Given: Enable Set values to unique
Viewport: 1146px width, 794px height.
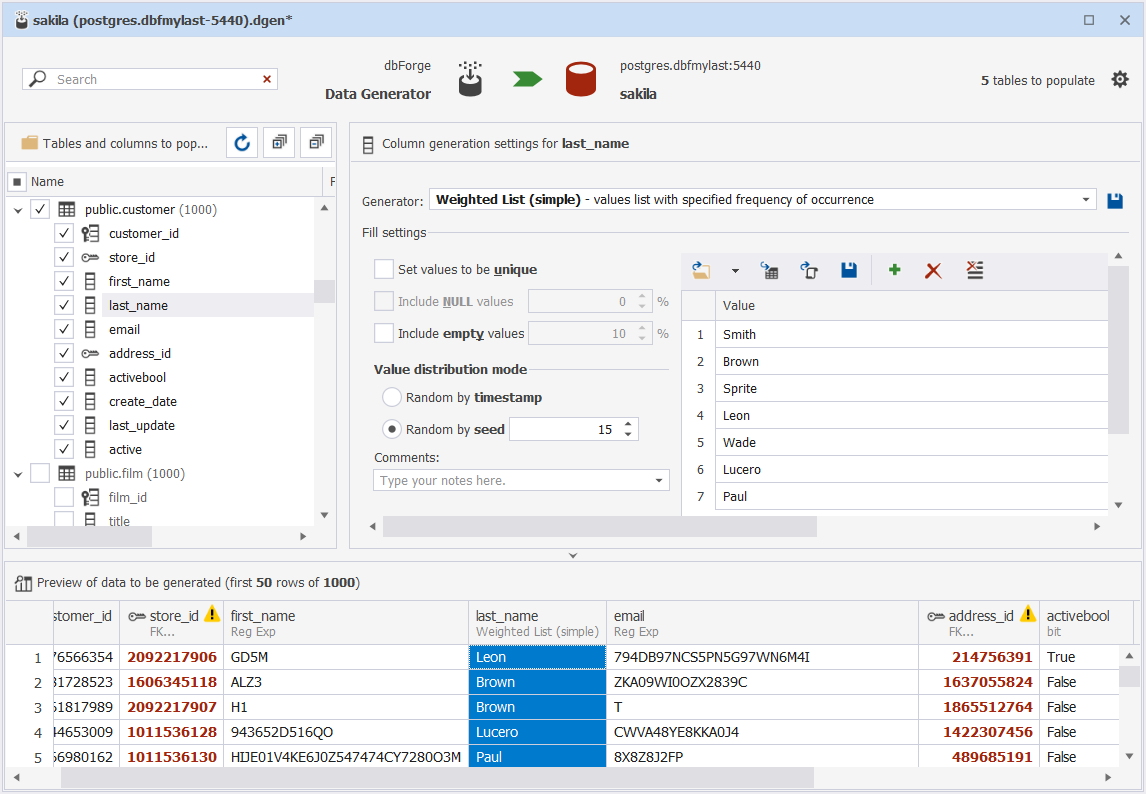Looking at the screenshot, I should click(384, 269).
